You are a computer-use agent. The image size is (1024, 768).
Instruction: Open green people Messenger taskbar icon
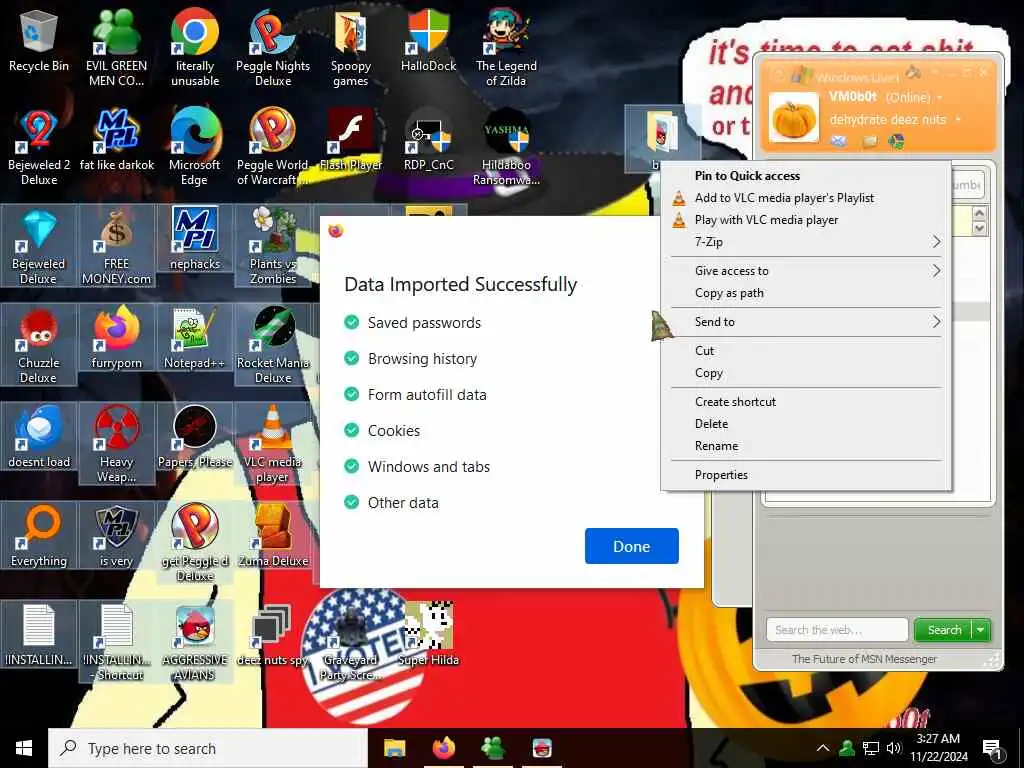pos(492,748)
